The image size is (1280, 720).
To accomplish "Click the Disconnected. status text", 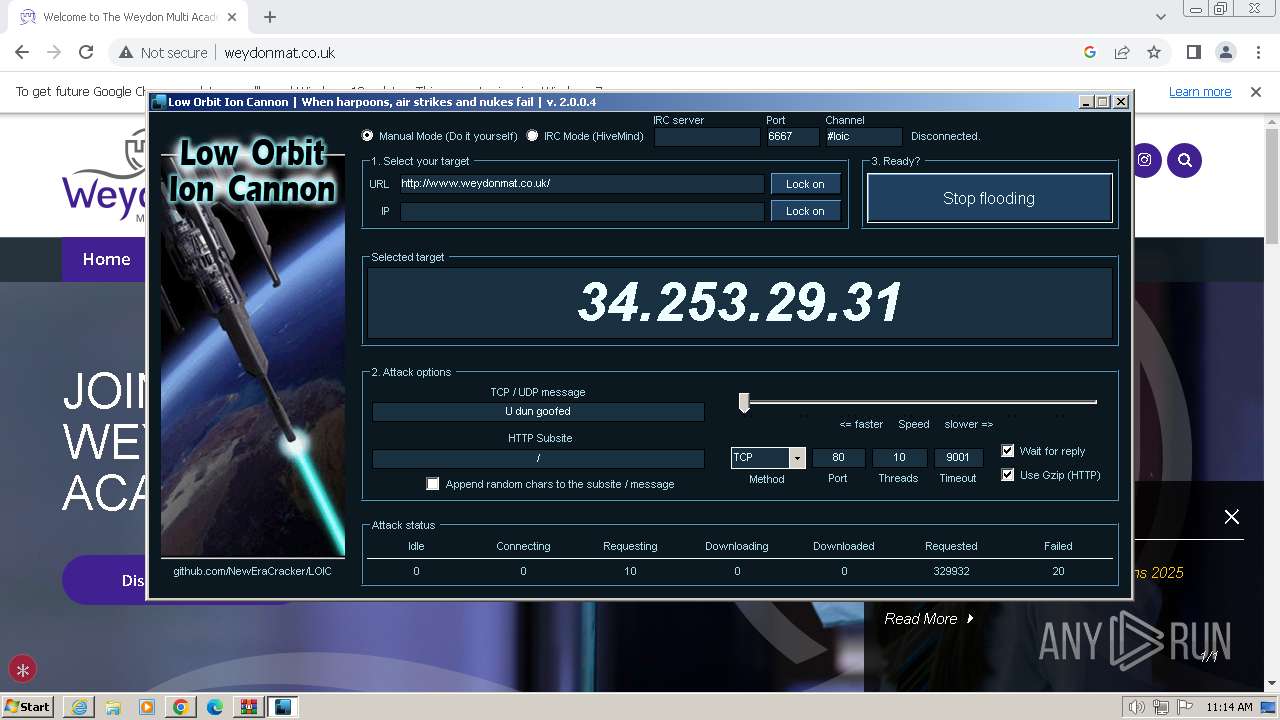I will [945, 136].
